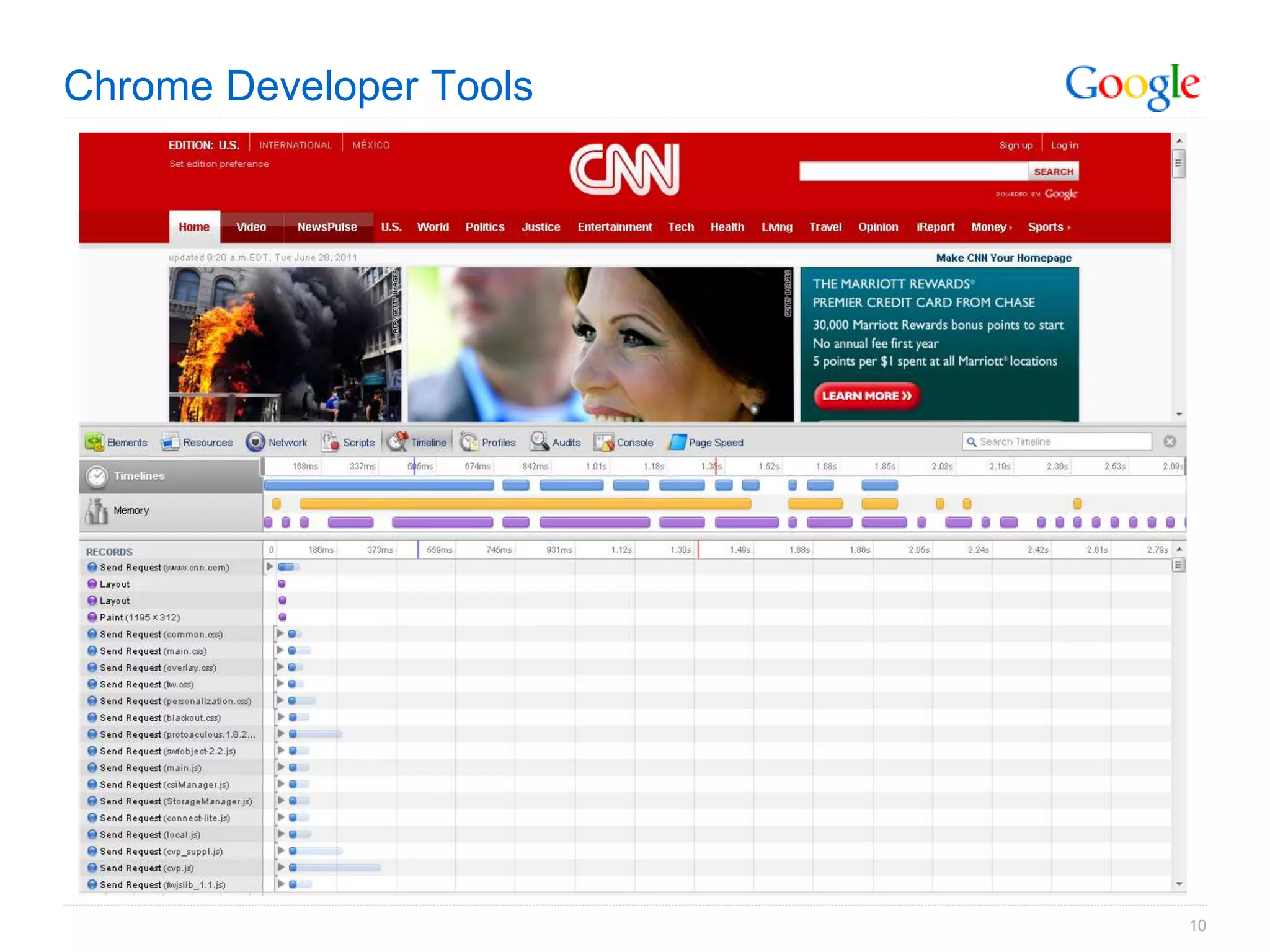Open the Politics navigation tab
This screenshot has width=1270, height=952.
point(485,227)
